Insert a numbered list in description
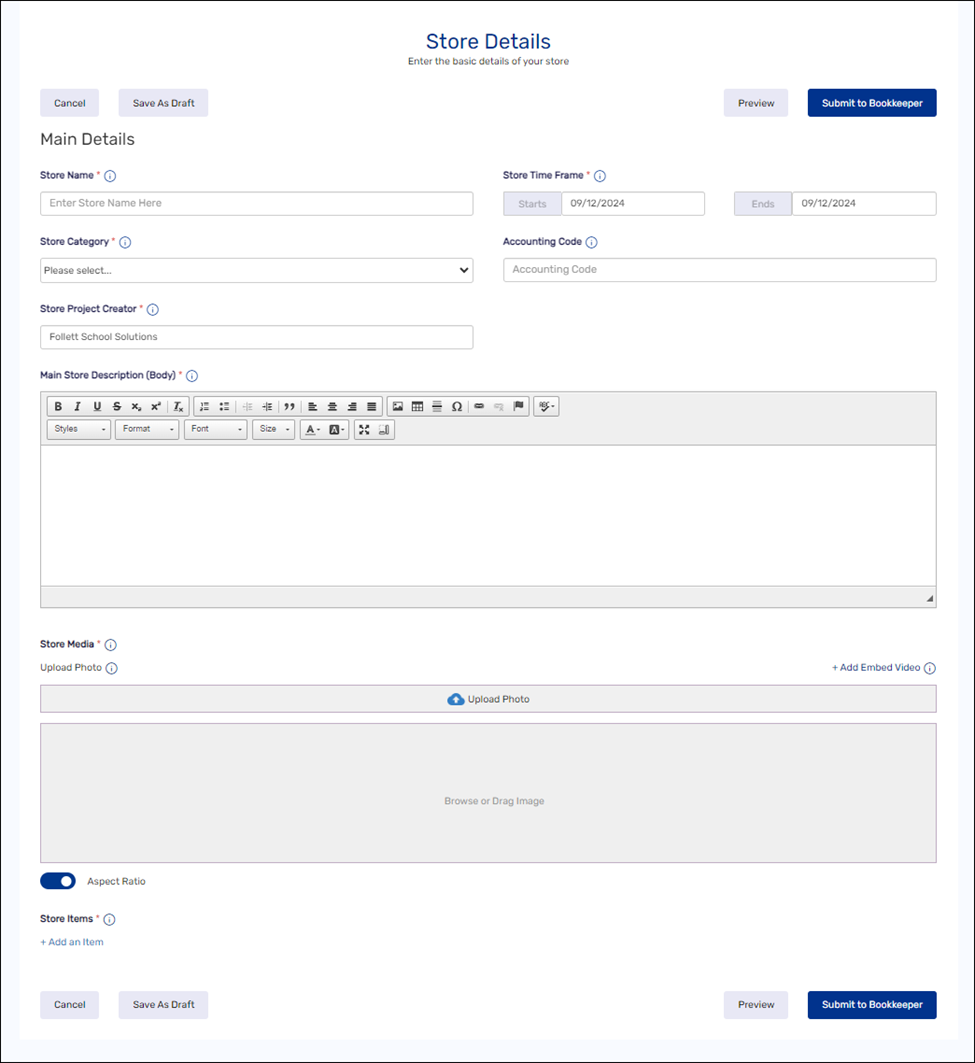975x1063 pixels. [x=205, y=407]
